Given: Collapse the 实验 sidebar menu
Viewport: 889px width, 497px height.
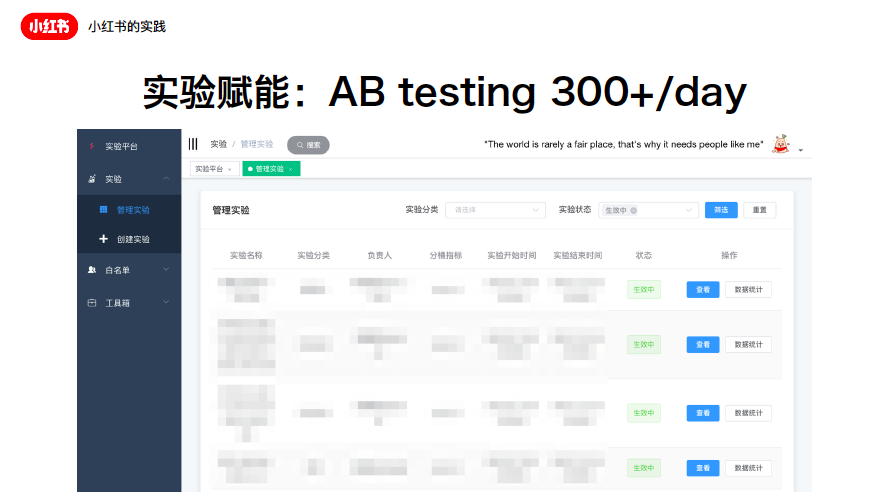Looking at the screenshot, I should pos(166,179).
